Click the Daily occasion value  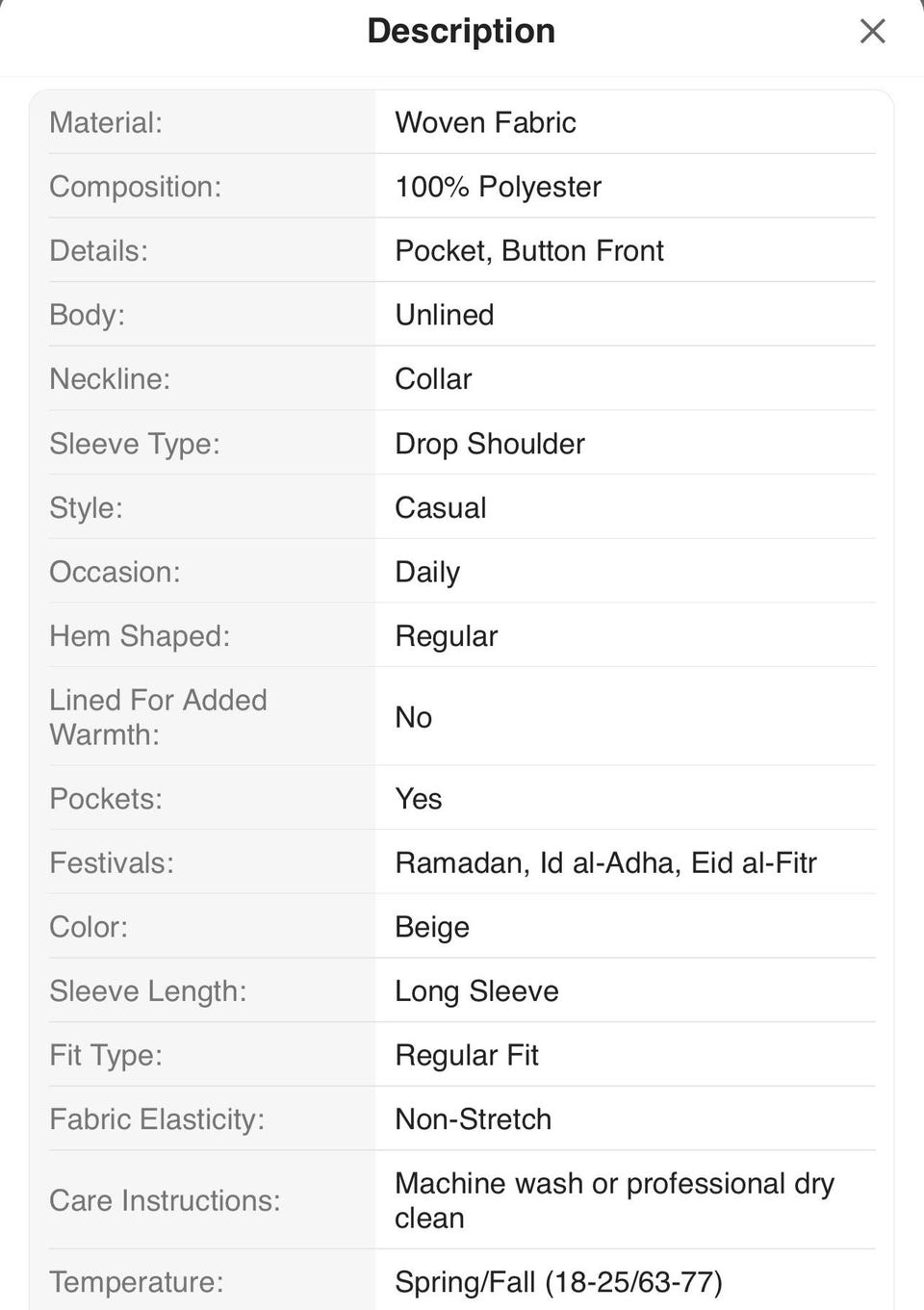427,573
